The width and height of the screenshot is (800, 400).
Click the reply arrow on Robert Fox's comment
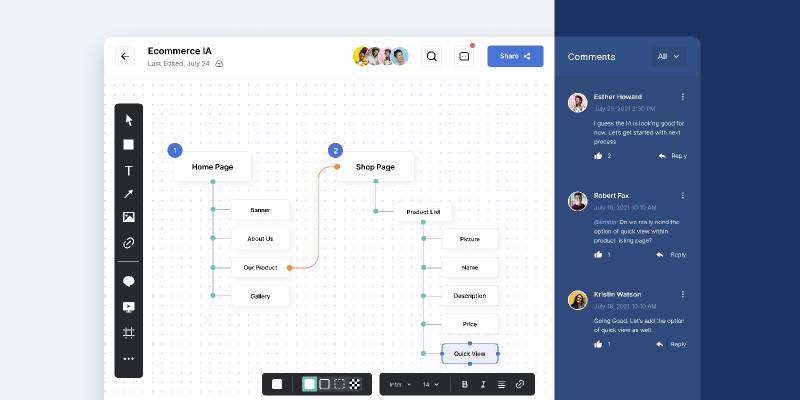point(660,255)
